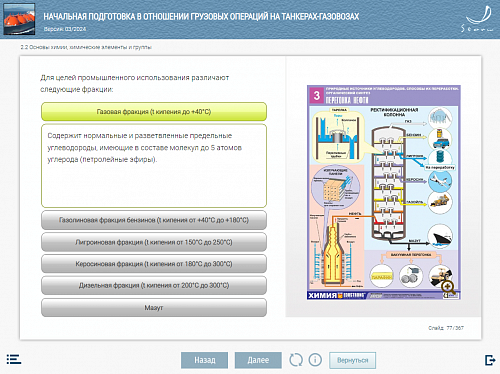Expand the Мазут section
Viewport: 500px width, 374px height.
coord(154,308)
